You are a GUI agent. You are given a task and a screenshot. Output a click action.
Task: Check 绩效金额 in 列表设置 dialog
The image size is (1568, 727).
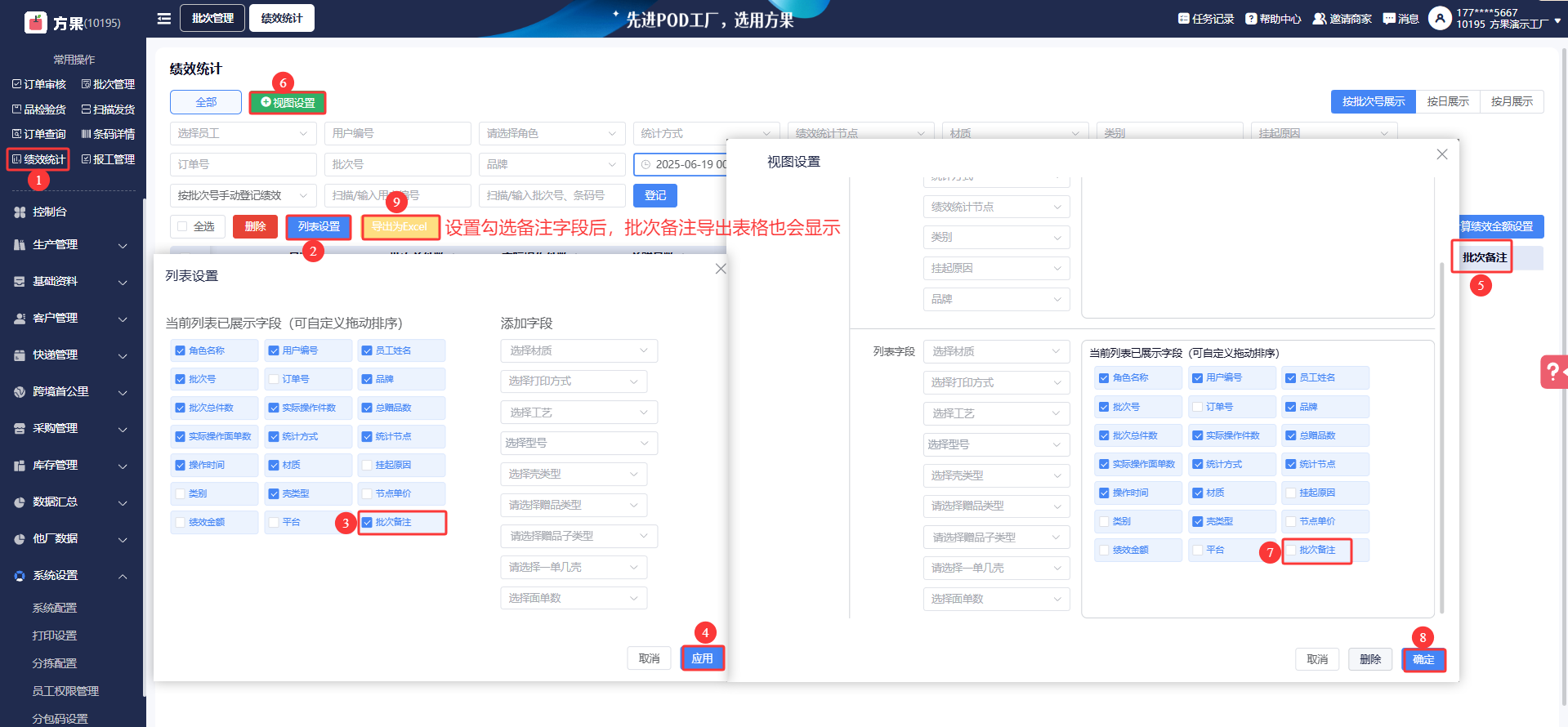coord(180,522)
